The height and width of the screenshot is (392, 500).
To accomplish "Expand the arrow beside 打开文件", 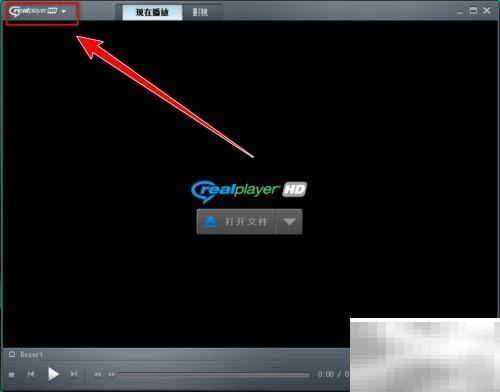I will 289,222.
